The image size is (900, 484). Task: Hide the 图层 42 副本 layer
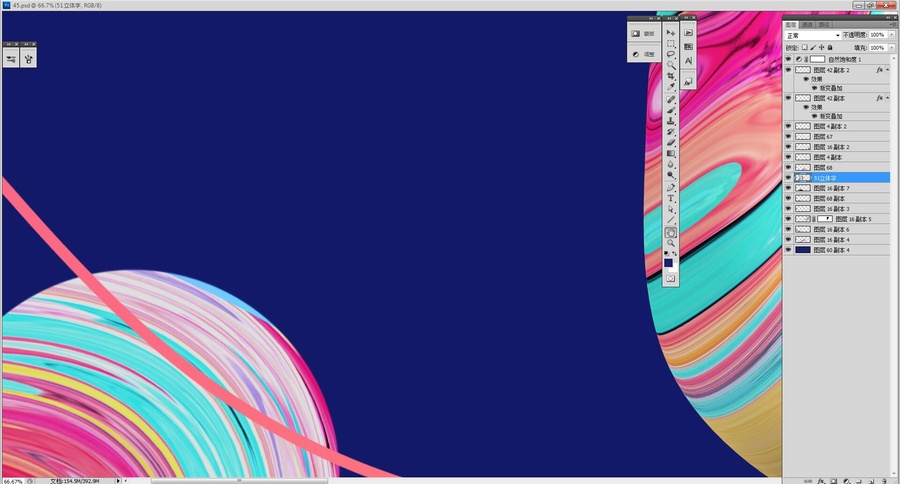(x=788, y=98)
